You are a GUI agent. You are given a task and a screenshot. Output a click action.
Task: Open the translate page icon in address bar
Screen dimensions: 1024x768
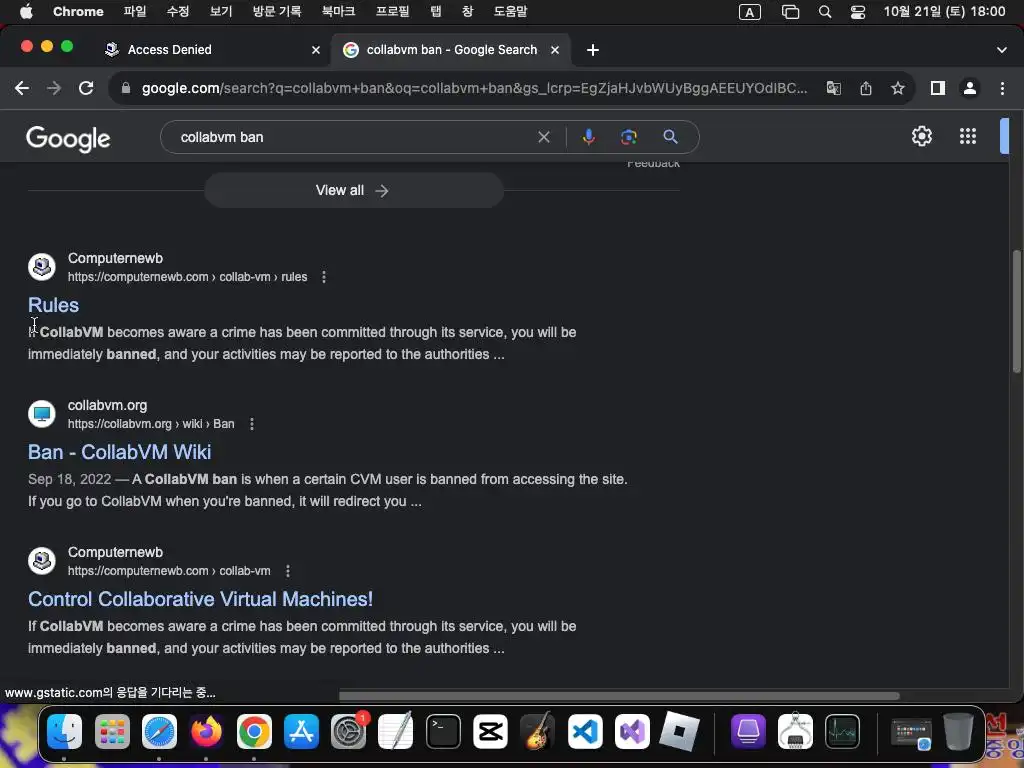pos(833,88)
